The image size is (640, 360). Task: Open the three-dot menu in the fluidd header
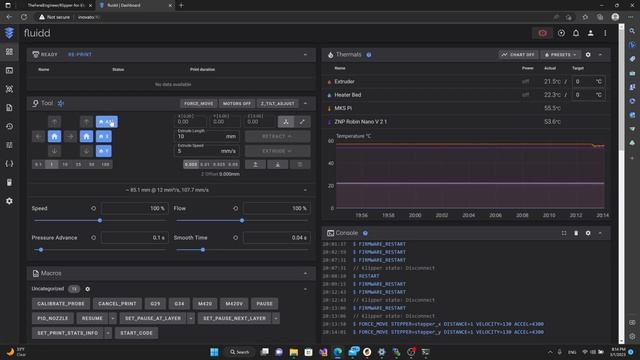(605, 33)
